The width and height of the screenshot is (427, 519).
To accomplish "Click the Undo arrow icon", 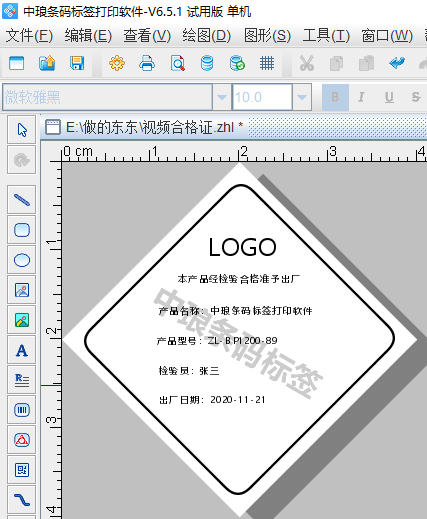I will (397, 63).
